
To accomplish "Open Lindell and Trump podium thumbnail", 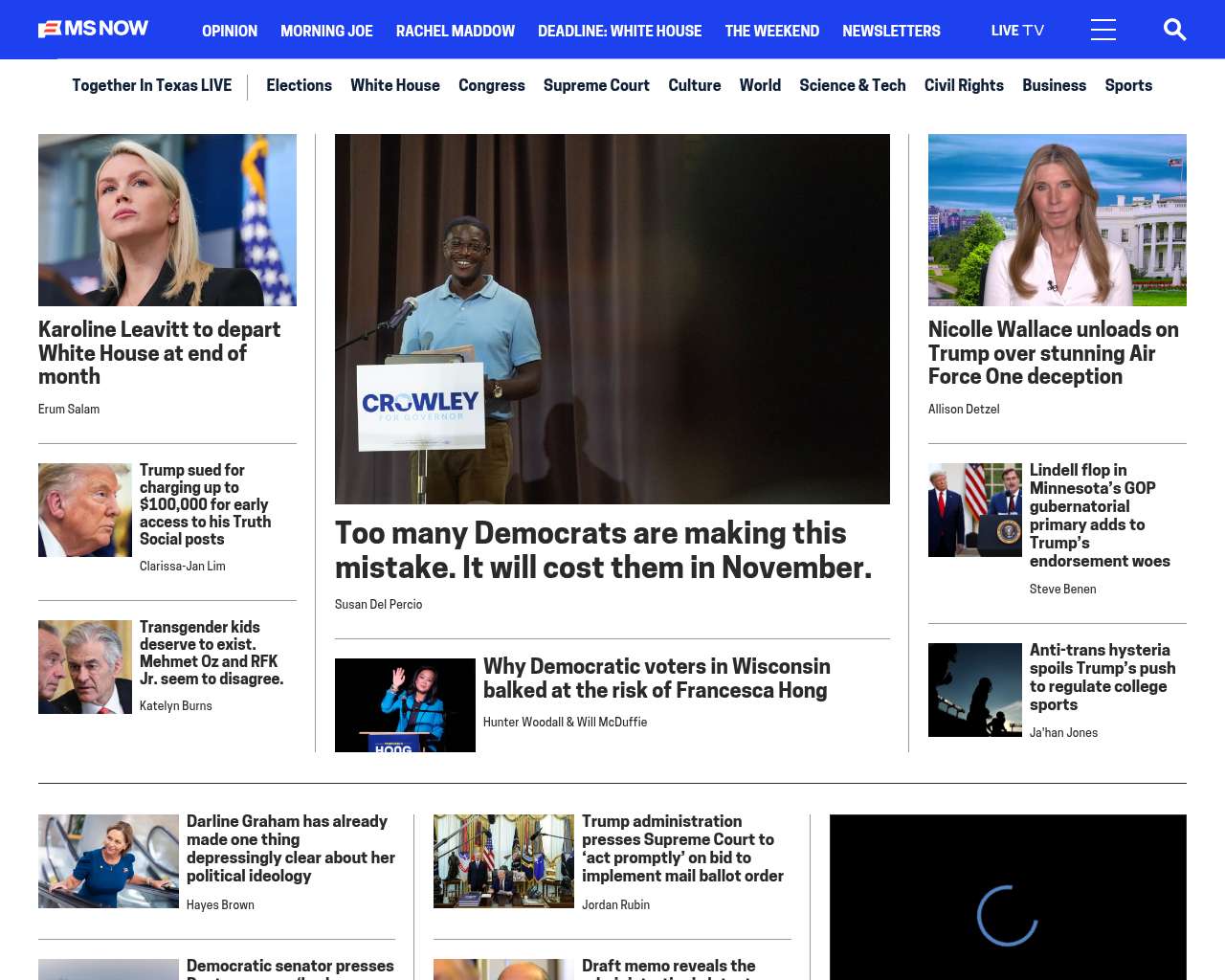I will (x=975, y=510).
